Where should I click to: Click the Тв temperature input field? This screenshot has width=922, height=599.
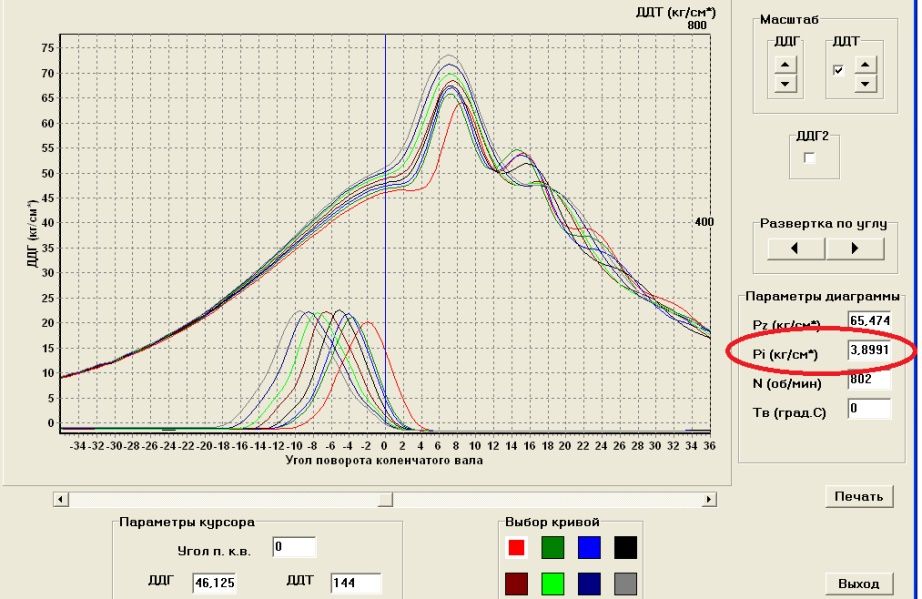pyautogui.click(x=868, y=408)
